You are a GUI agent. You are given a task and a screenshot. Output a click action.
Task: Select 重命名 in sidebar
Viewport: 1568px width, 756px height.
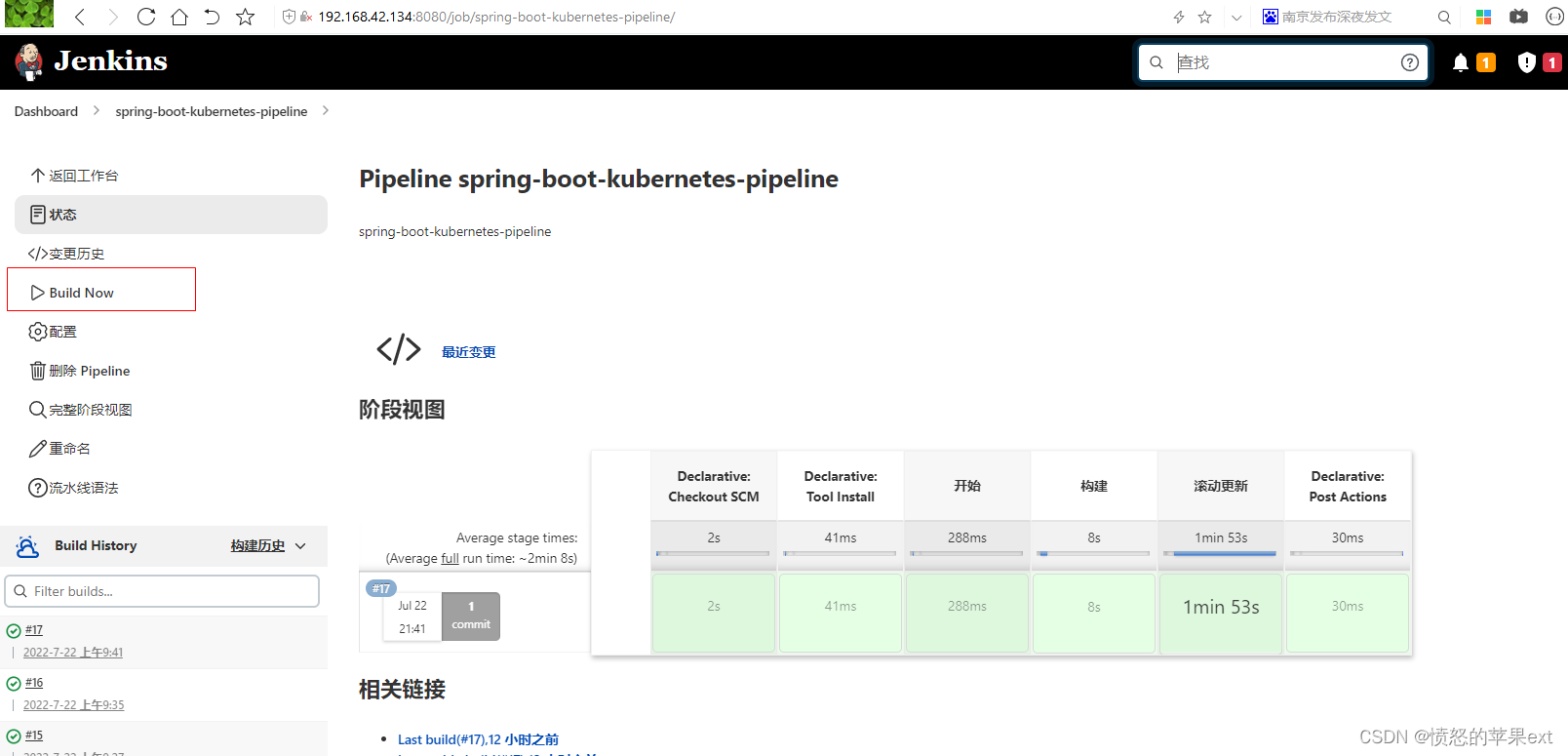(171, 449)
